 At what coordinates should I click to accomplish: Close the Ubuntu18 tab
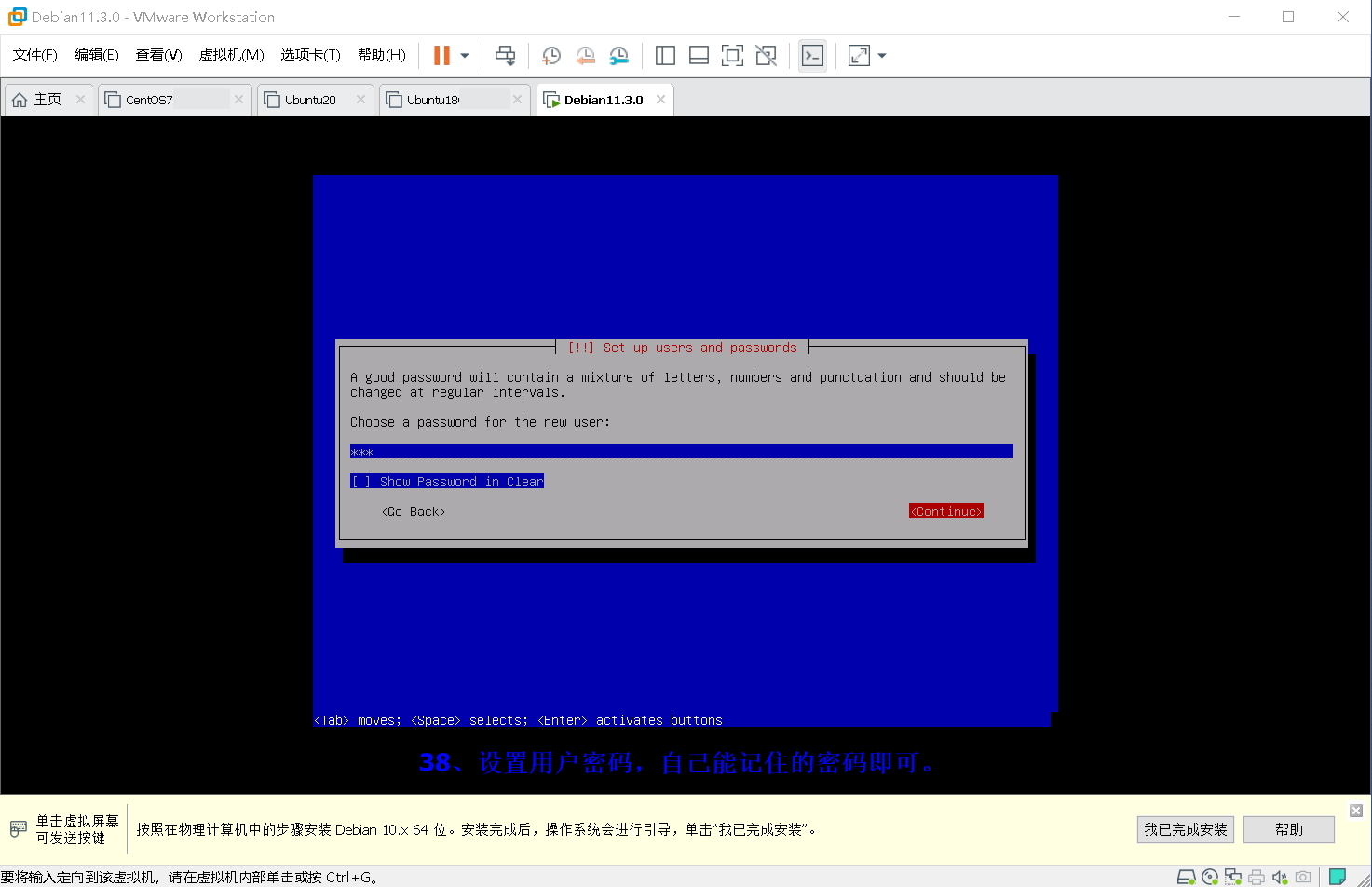pyautogui.click(x=518, y=100)
